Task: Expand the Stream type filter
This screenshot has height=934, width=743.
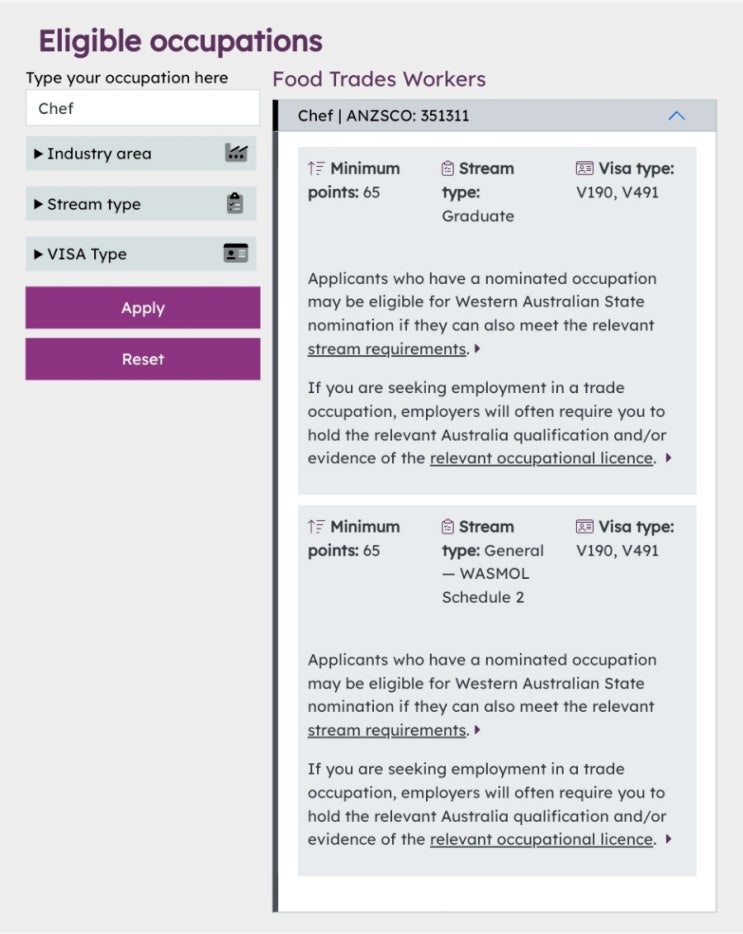Action: (141, 204)
